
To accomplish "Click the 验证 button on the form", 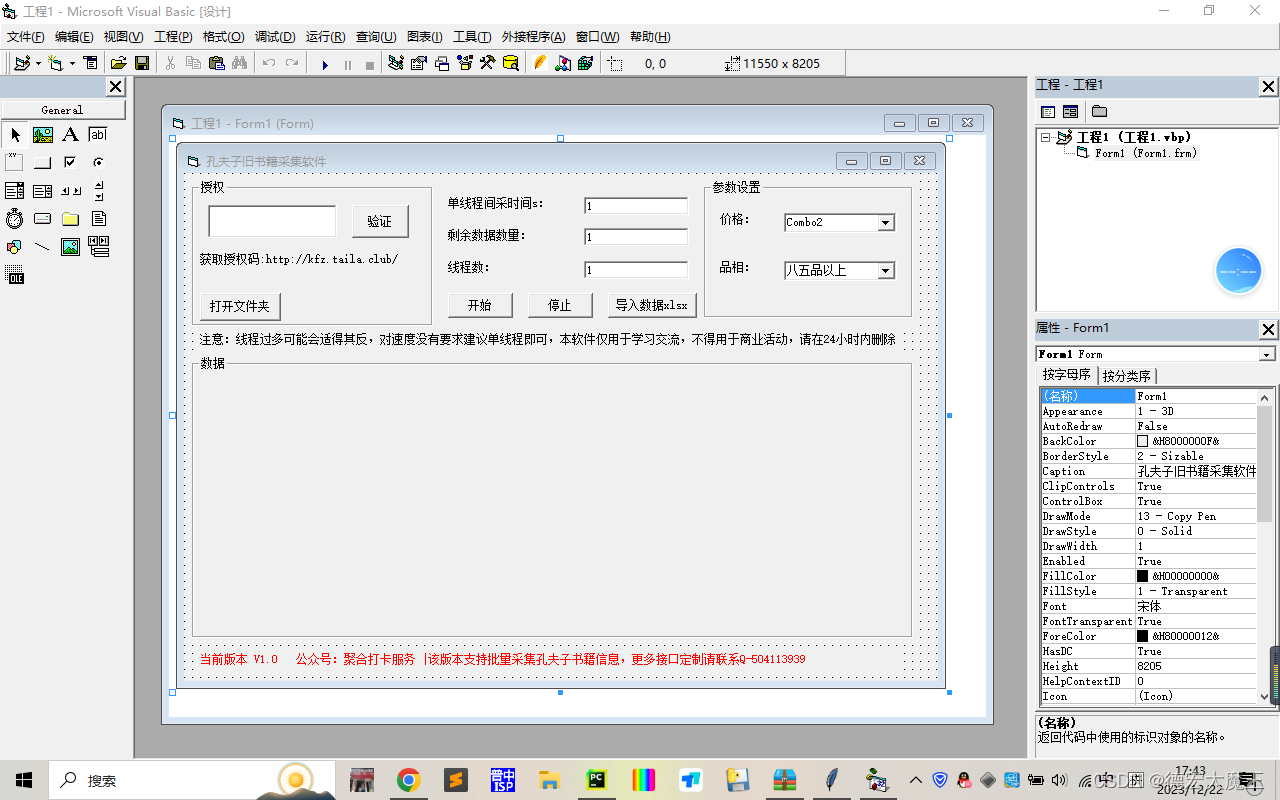I will (380, 221).
